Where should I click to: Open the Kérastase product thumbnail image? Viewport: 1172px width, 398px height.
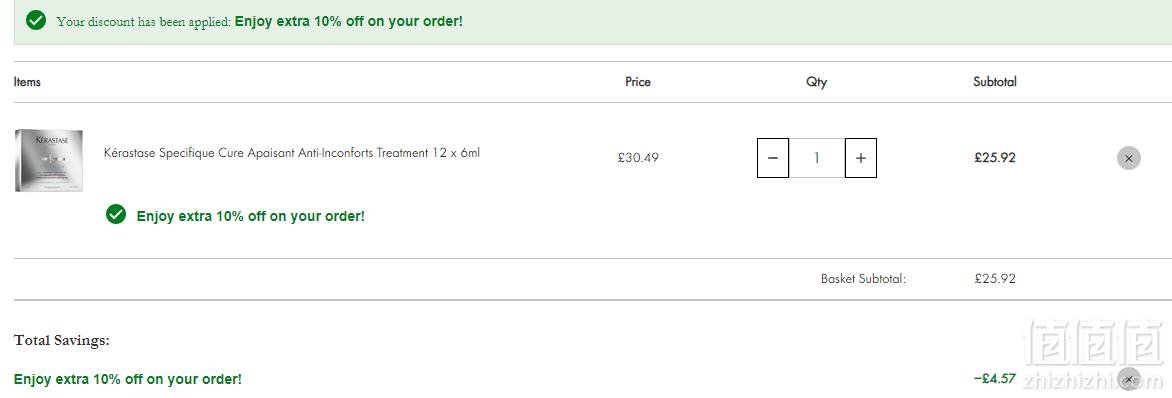click(x=49, y=160)
